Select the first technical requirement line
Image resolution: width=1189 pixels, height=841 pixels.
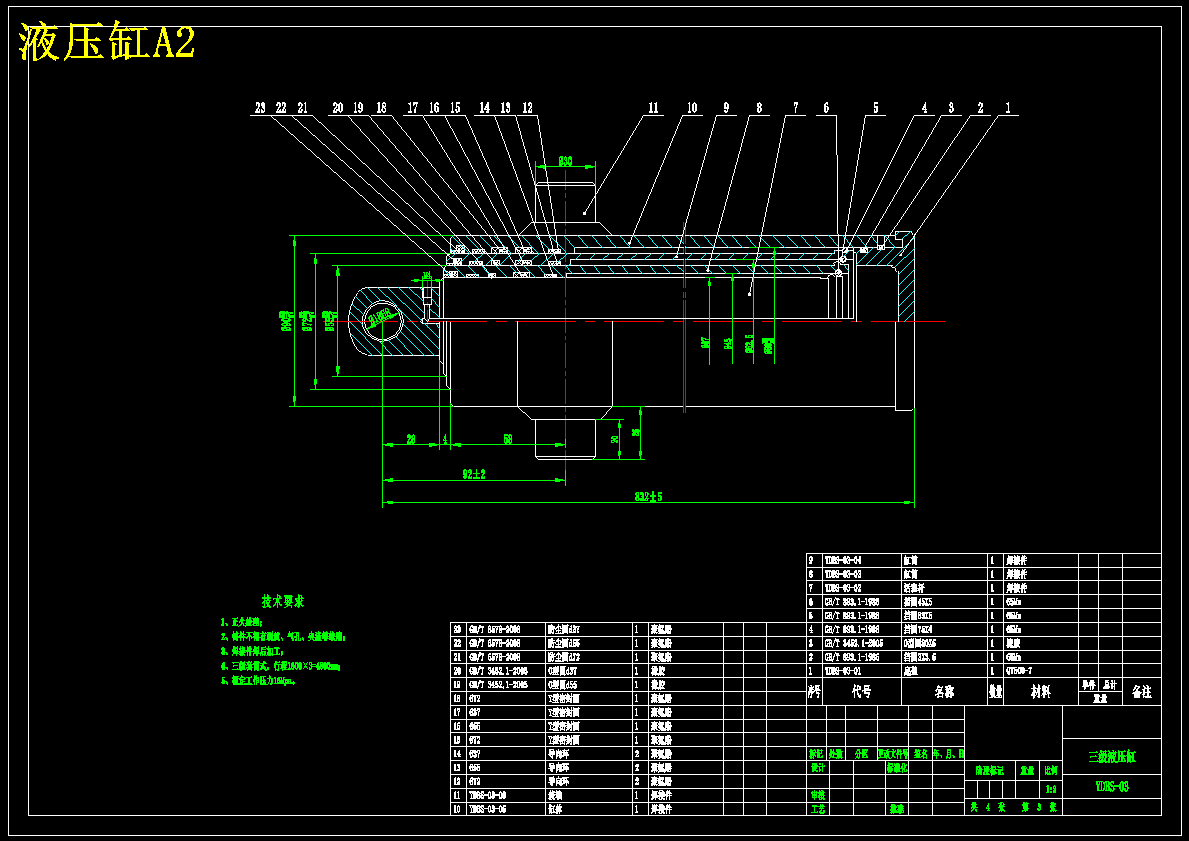point(242,623)
